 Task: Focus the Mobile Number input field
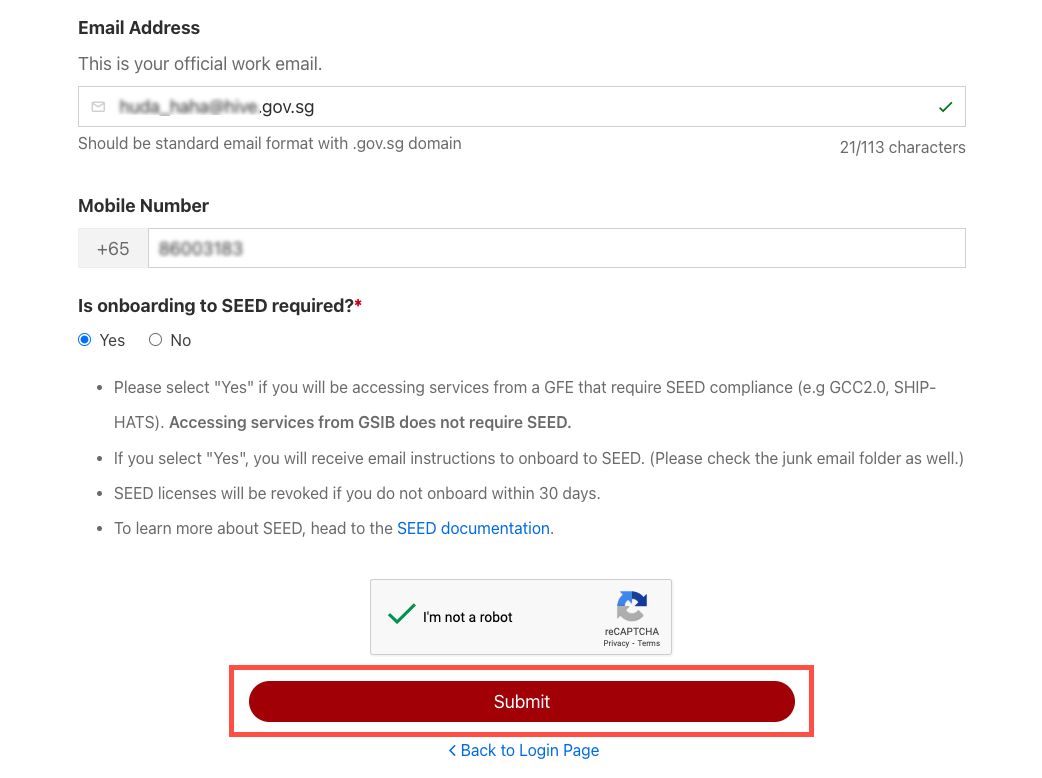(557, 248)
